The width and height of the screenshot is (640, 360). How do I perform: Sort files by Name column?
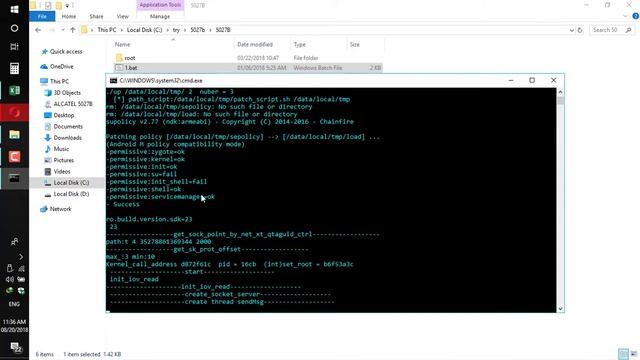(x=122, y=44)
